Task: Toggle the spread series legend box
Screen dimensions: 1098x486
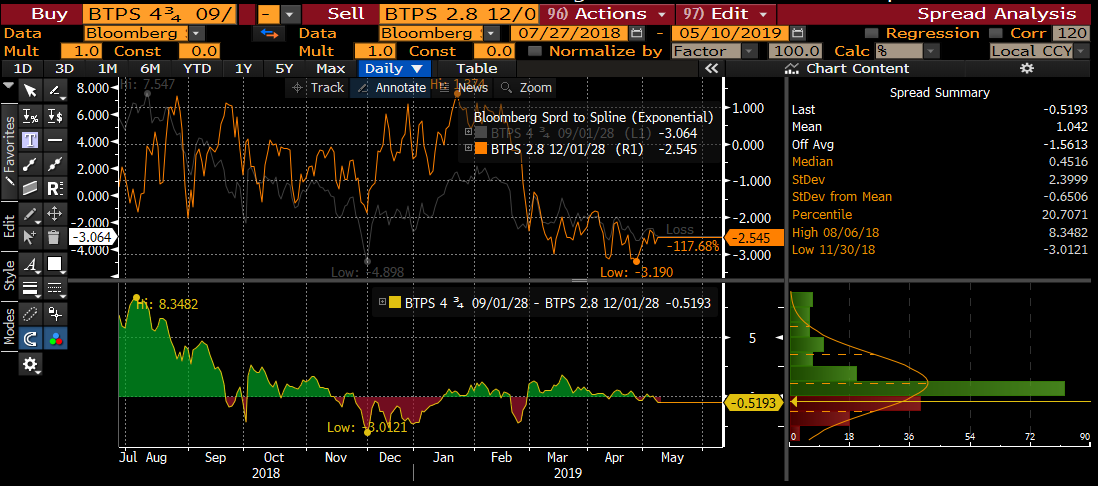Action: 394,303
